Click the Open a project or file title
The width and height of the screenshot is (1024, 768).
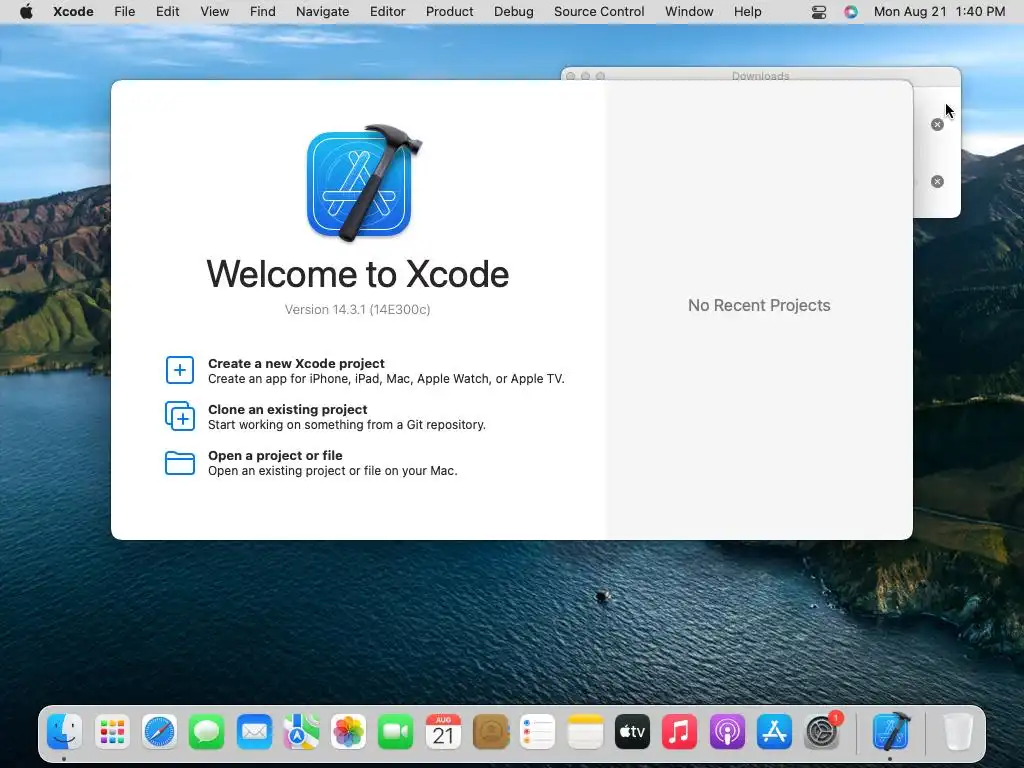(275, 455)
